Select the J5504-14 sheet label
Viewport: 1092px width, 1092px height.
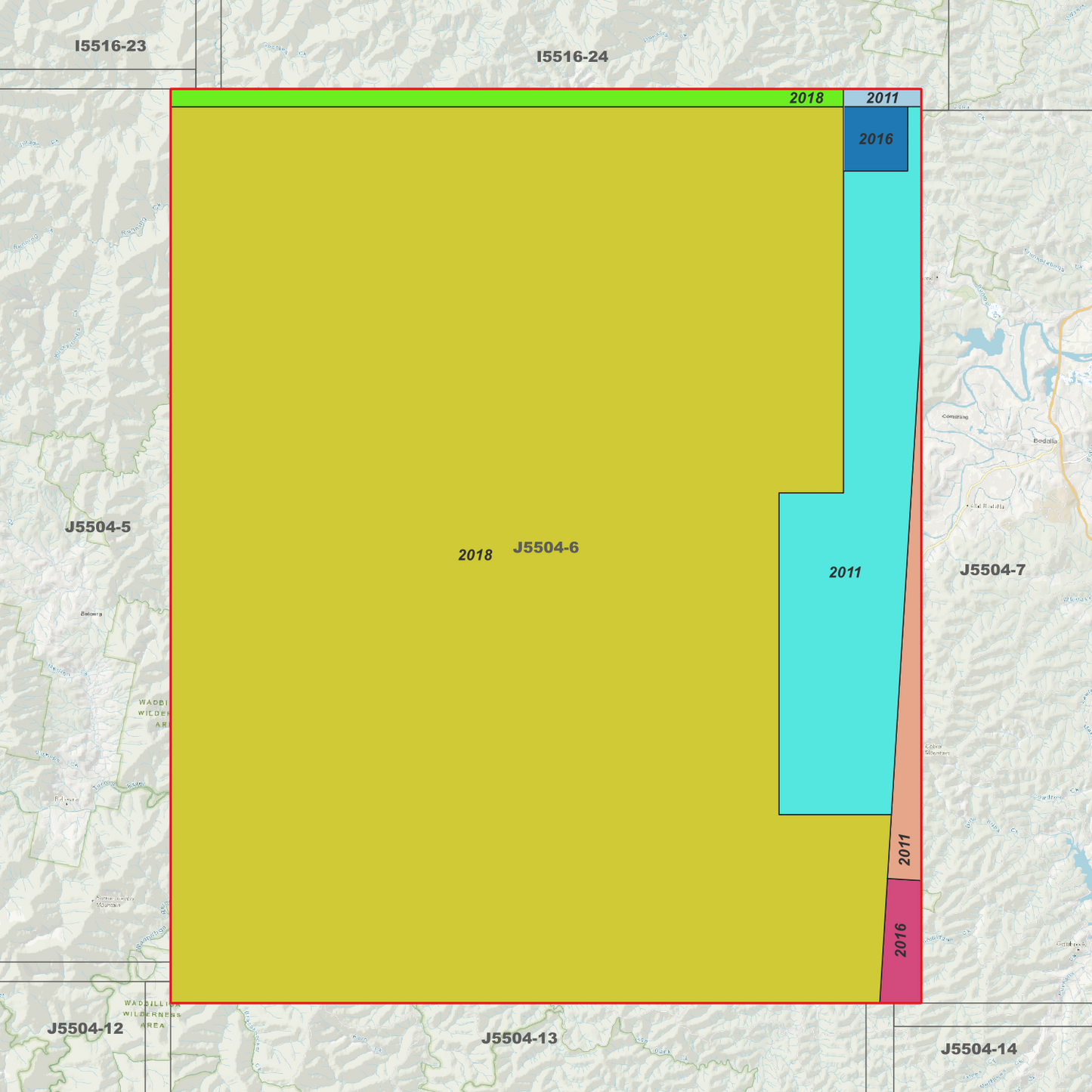click(x=979, y=1049)
